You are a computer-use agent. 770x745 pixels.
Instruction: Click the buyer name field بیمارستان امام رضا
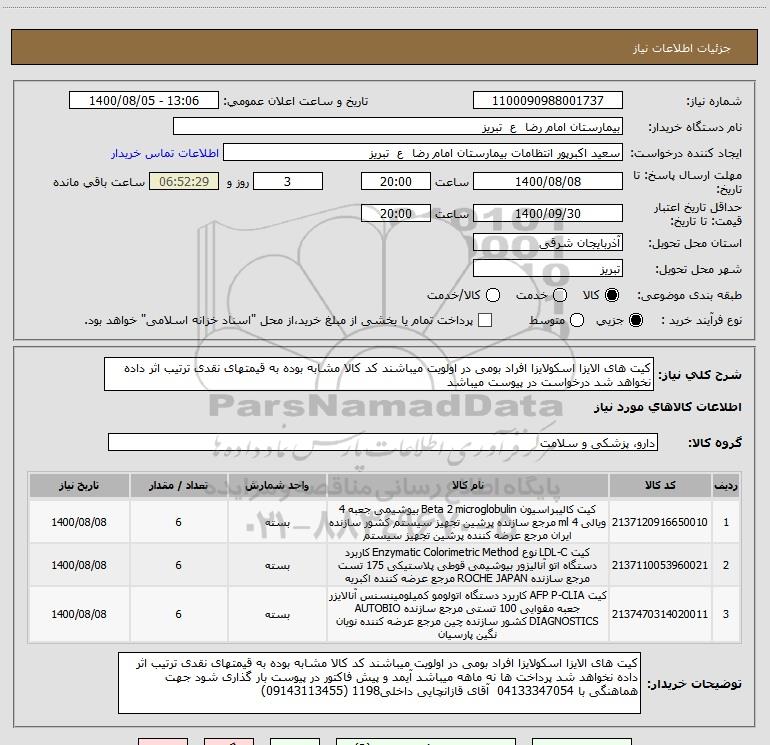[398, 127]
